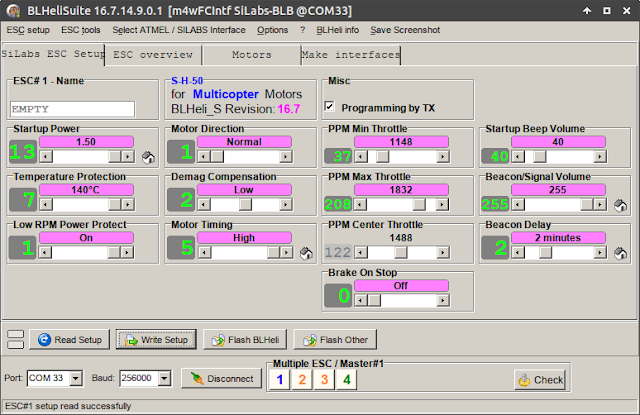Decrease Beacon/Signal Volume with left arrow
This screenshot has width=640, height=415.
pyautogui.click(x=518, y=205)
